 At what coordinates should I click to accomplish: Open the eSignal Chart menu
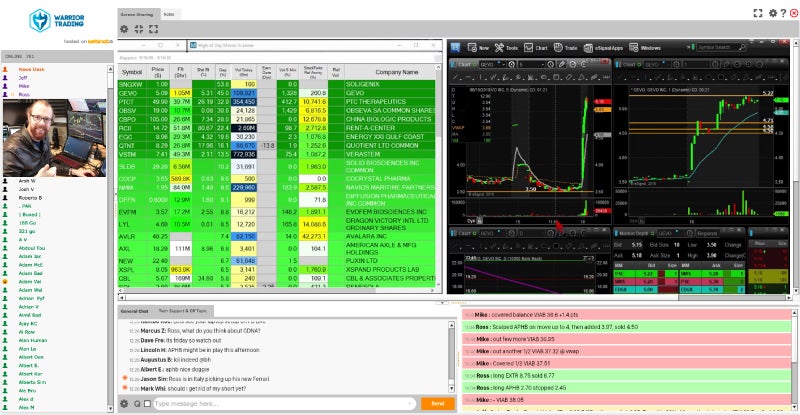(x=536, y=47)
